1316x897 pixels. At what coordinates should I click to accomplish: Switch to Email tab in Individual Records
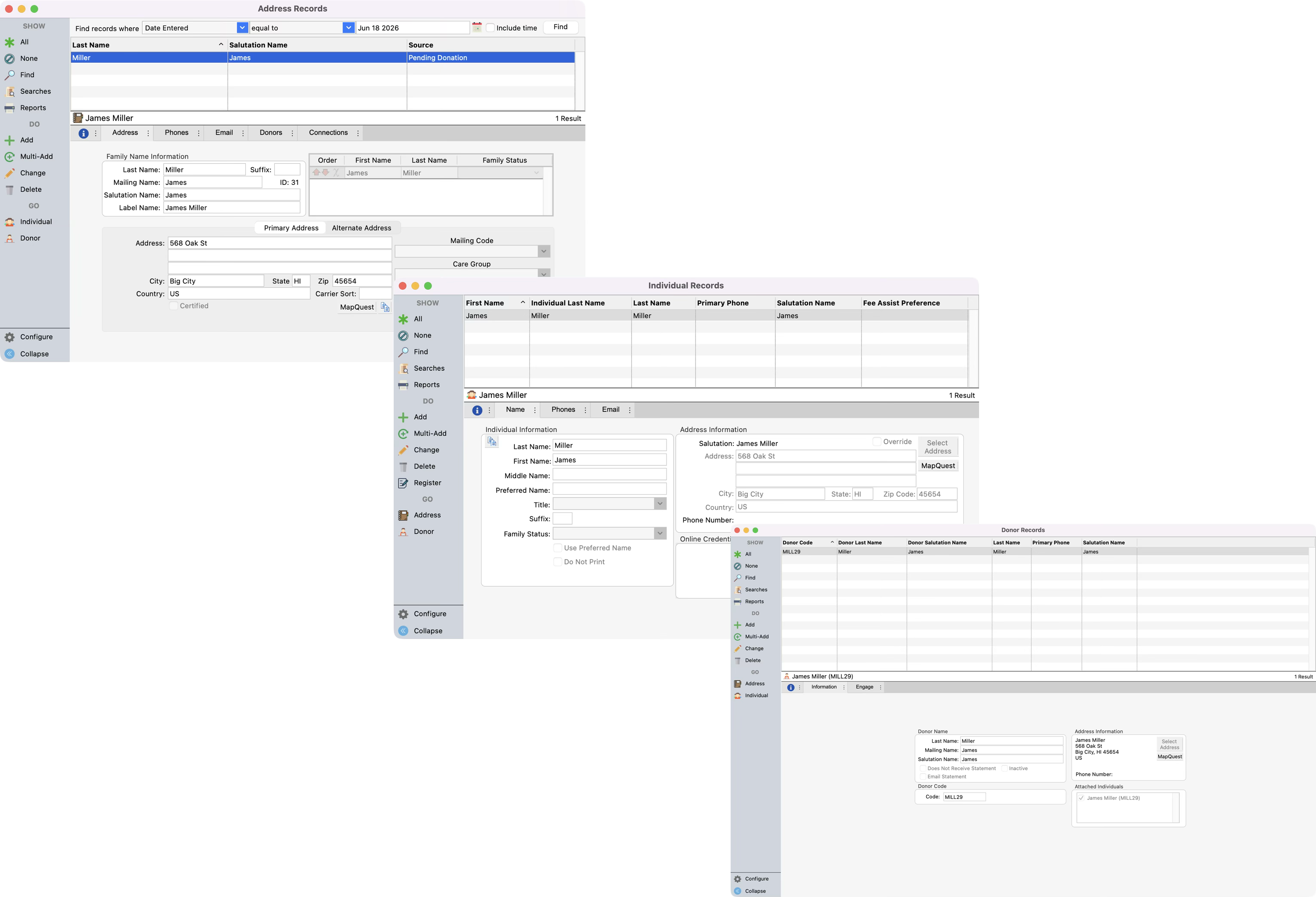point(610,410)
